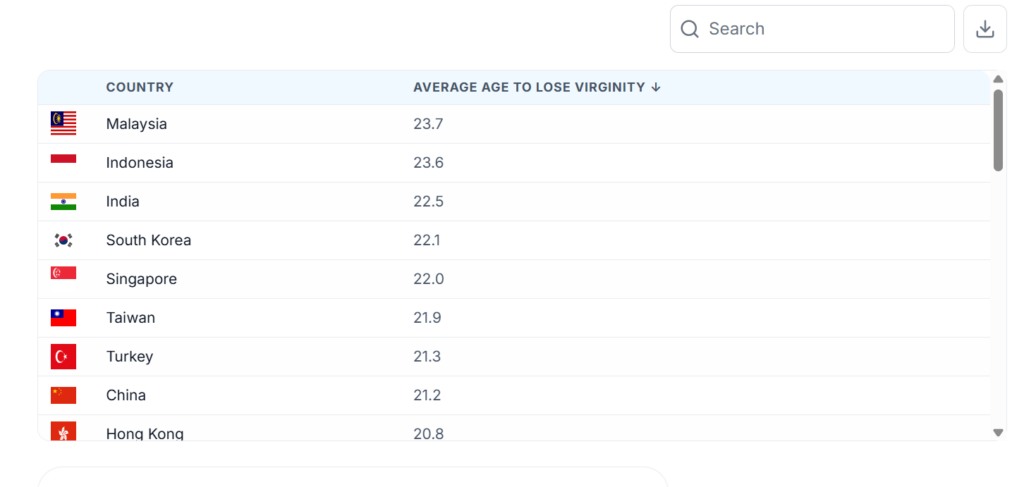Click the Turkey flag icon
1024x487 pixels.
coord(63,356)
